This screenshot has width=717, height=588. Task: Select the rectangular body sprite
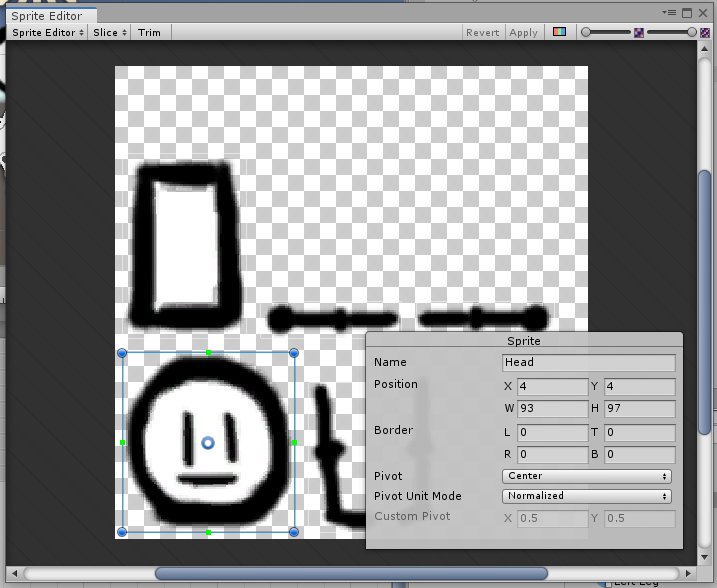tap(185, 245)
